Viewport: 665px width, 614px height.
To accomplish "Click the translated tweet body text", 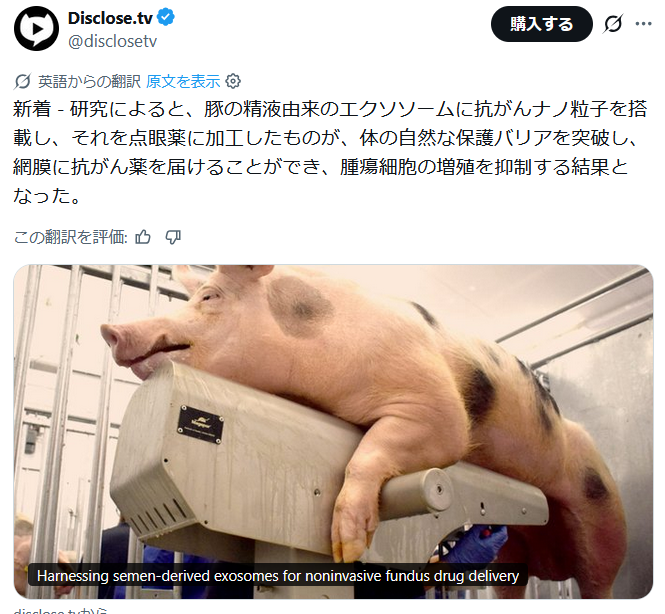I will click(330, 152).
